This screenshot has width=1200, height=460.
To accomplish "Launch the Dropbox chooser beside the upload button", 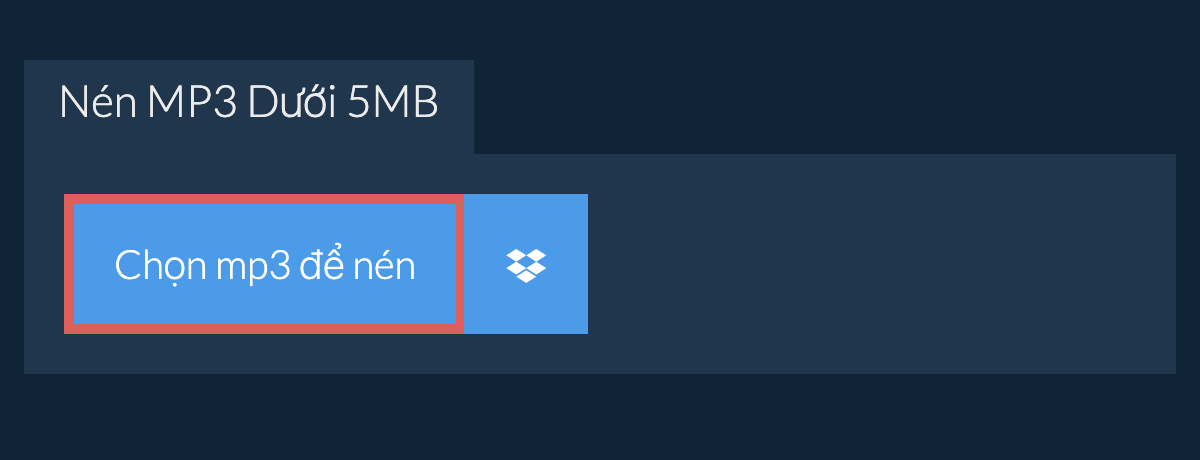I will point(526,264).
